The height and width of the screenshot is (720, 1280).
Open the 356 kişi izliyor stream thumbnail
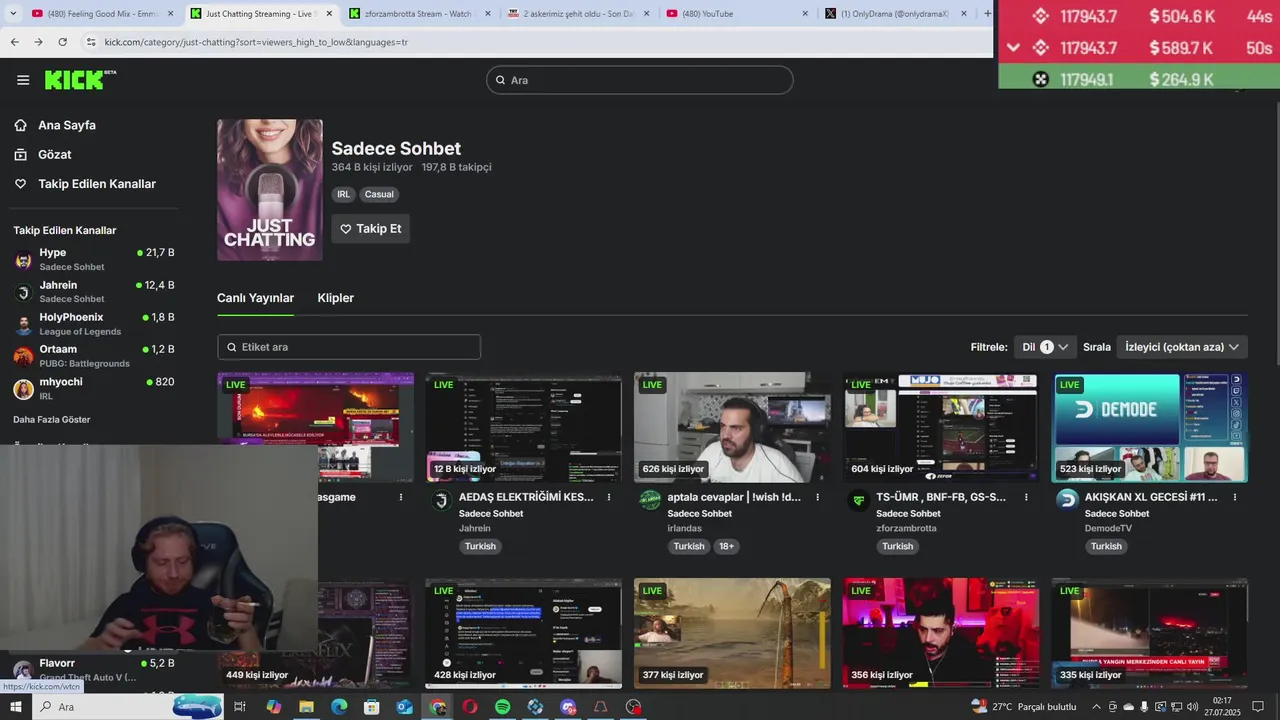[x=941, y=633]
